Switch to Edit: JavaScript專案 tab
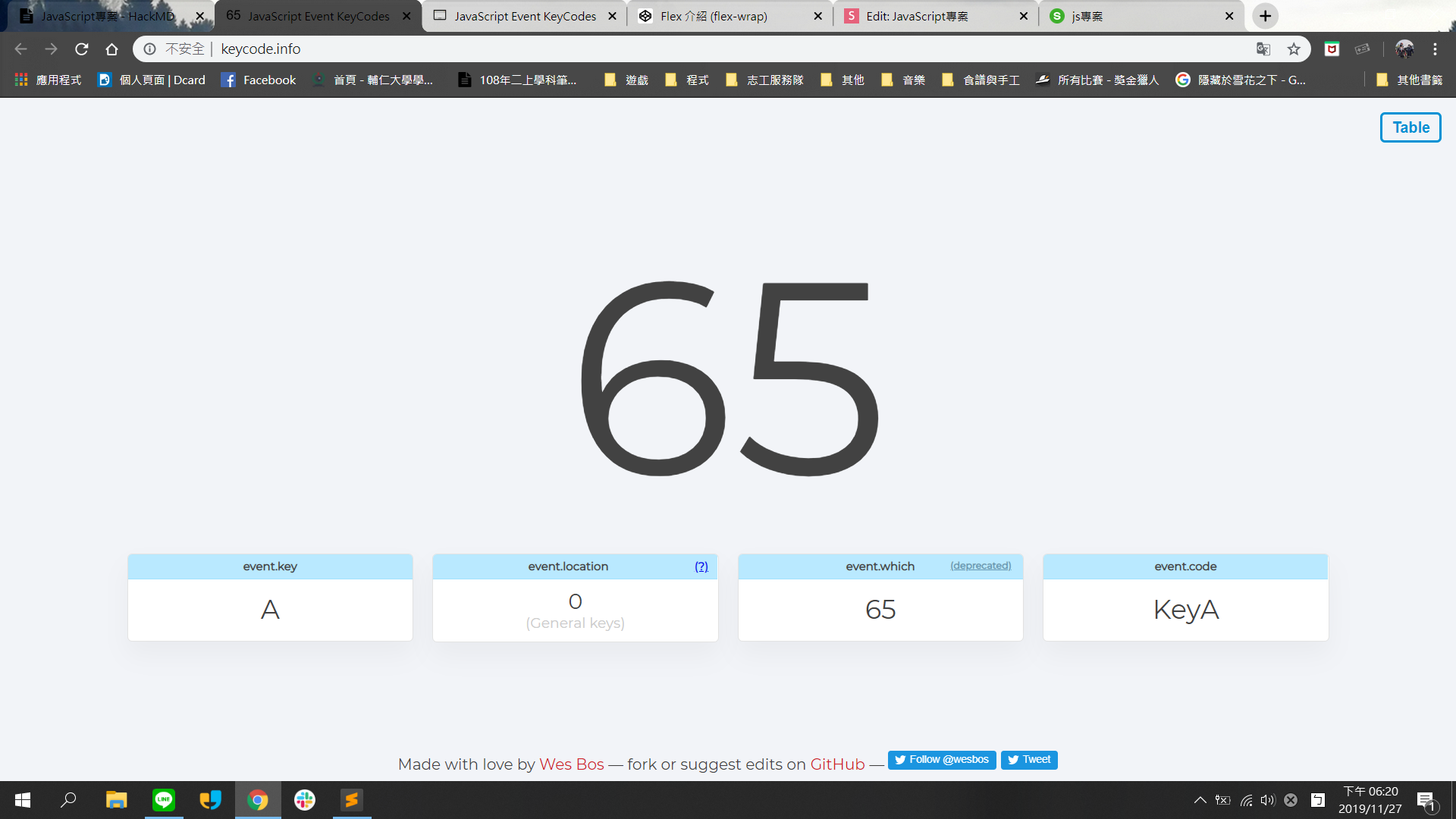The height and width of the screenshot is (819, 1456). pyautogui.click(x=917, y=16)
